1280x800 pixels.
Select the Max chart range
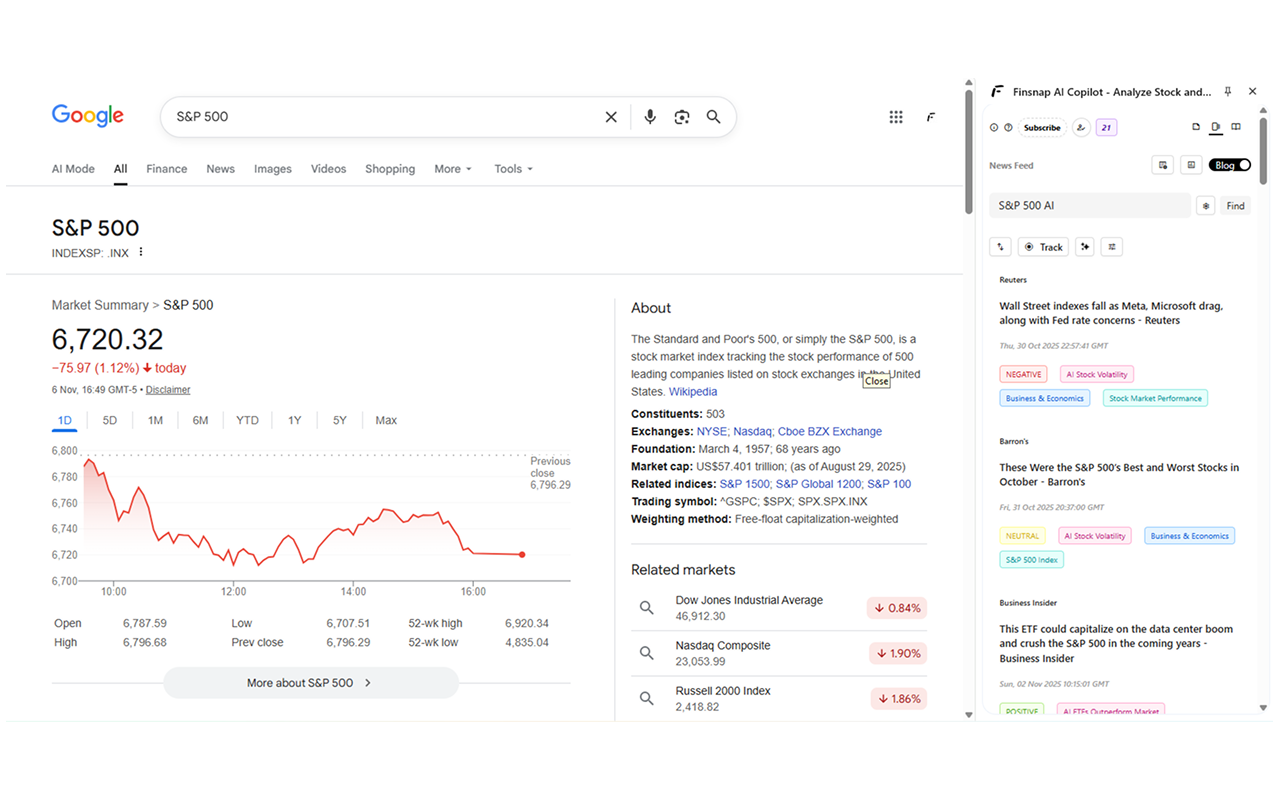[386, 420]
